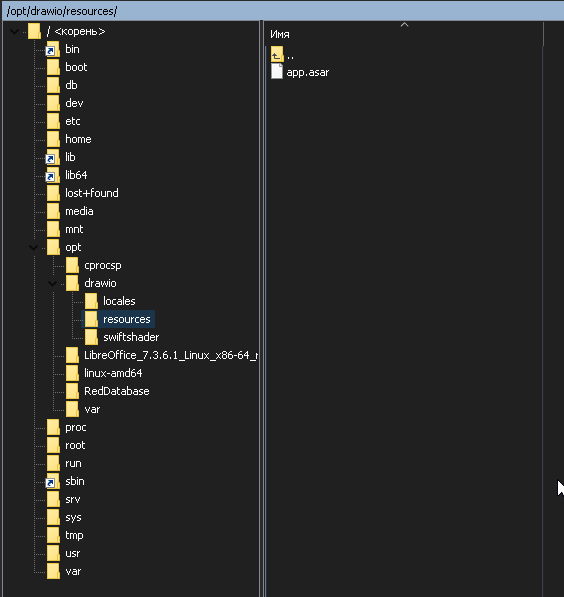Select the cprocsp folder
The width and height of the screenshot is (564, 597).
pyautogui.click(x=103, y=265)
